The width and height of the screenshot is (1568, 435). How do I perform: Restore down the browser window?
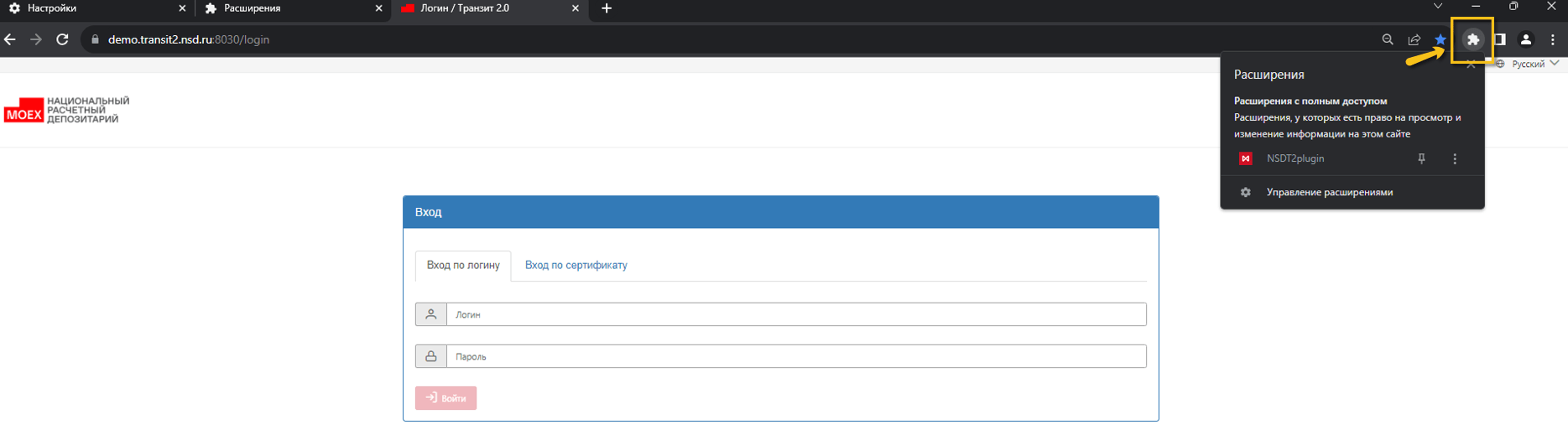1513,7
